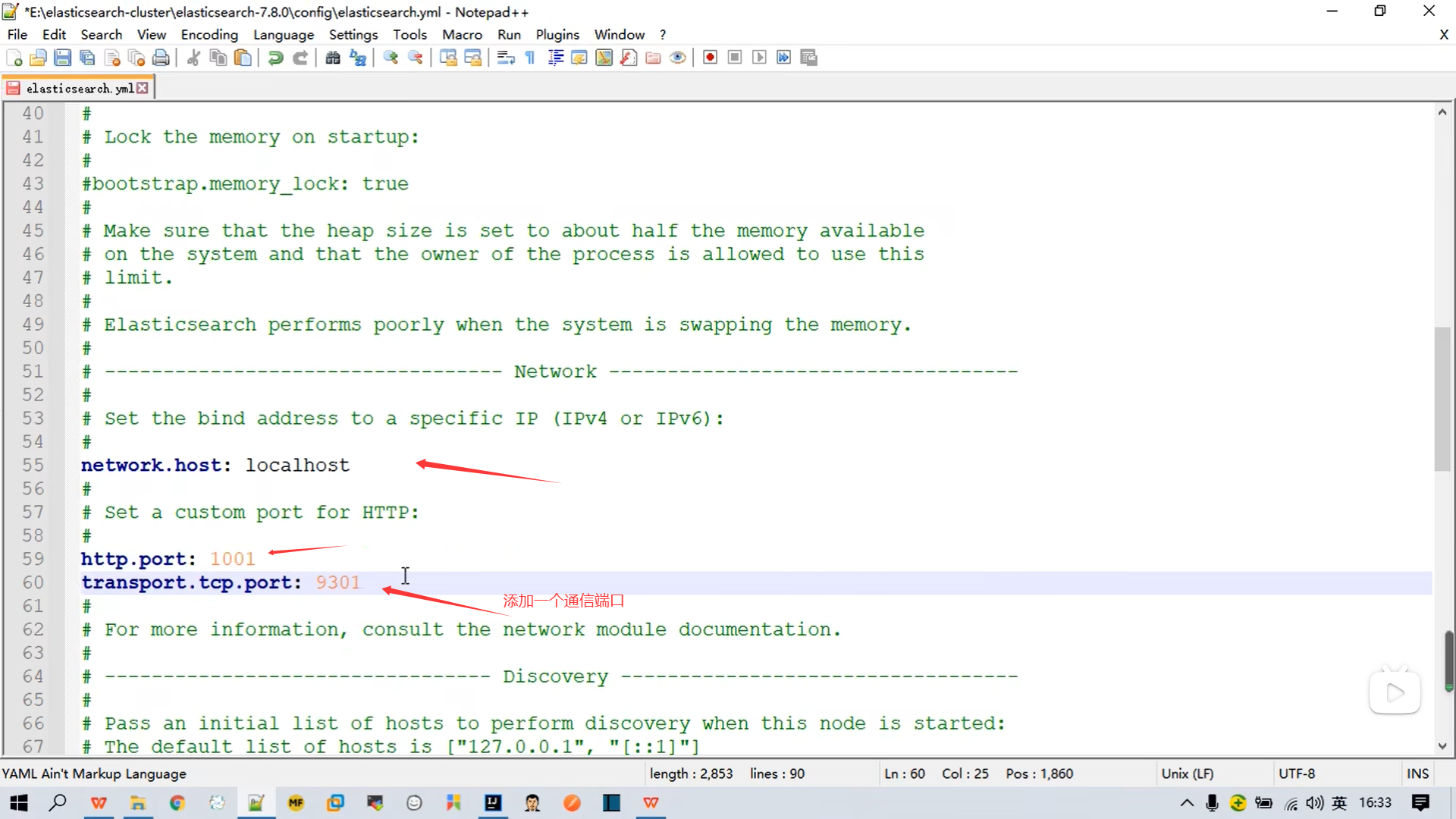The image size is (1456, 819).
Task: Close the elasticsearch.yml tab
Action: click(143, 88)
